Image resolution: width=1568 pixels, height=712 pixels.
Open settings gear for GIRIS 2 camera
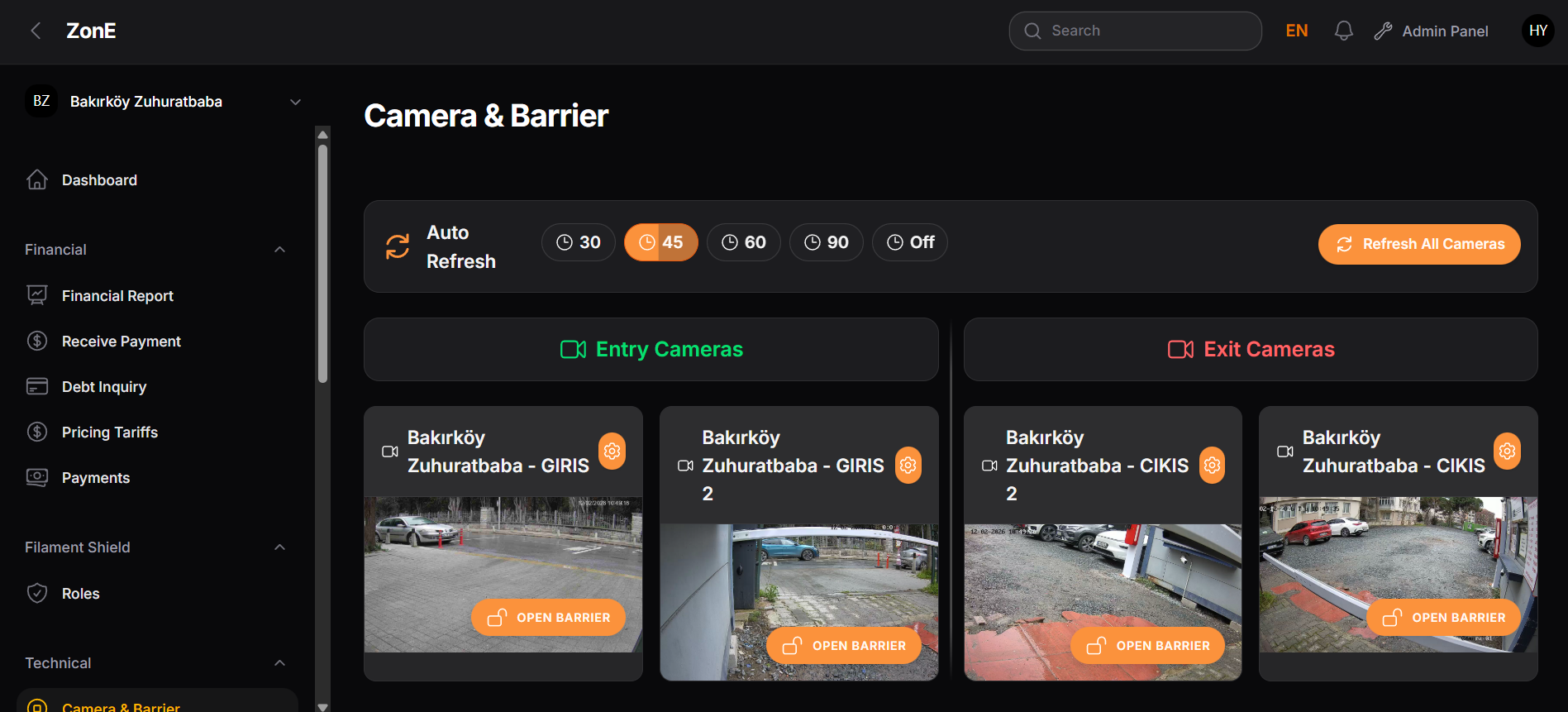pos(908,466)
